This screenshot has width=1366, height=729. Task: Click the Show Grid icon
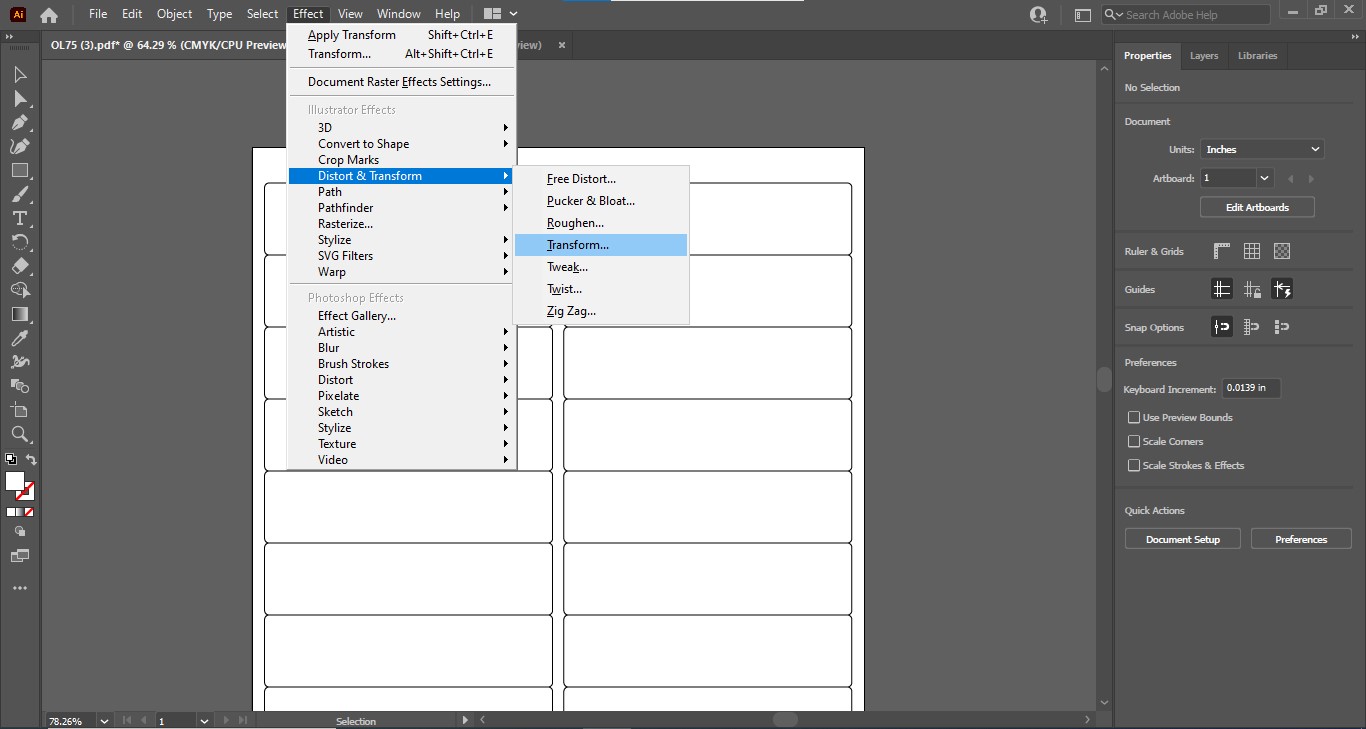tap(1252, 251)
